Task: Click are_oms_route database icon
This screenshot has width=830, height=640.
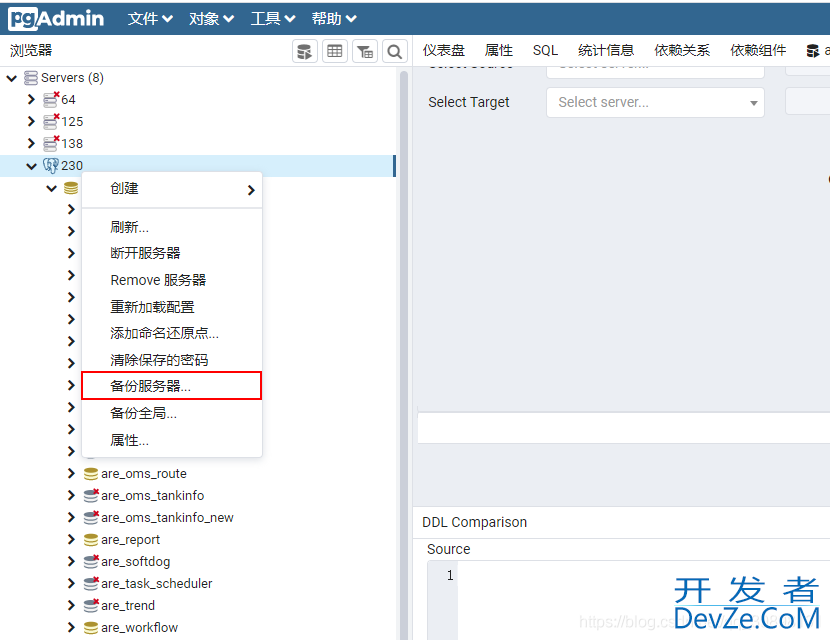Action: [91, 474]
